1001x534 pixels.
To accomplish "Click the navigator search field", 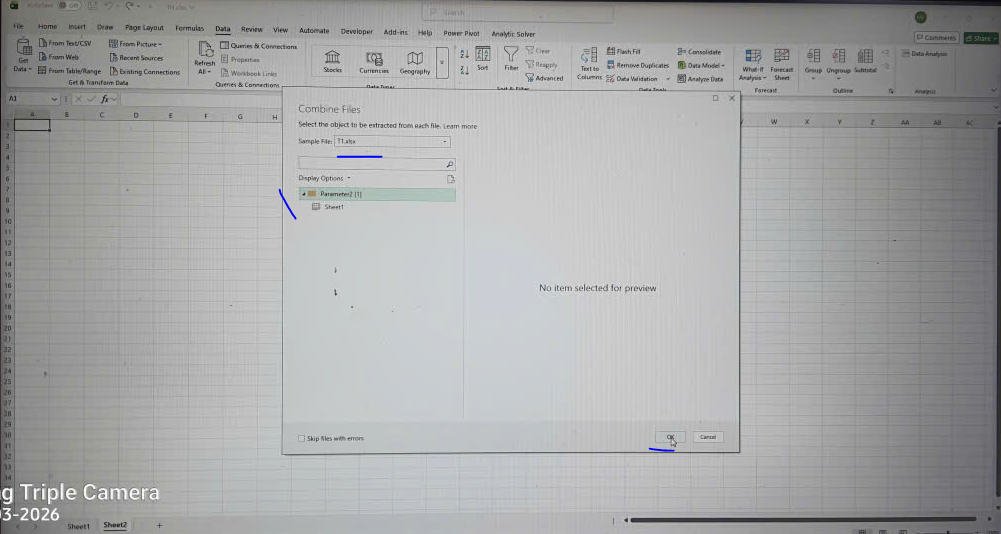I will coord(370,163).
